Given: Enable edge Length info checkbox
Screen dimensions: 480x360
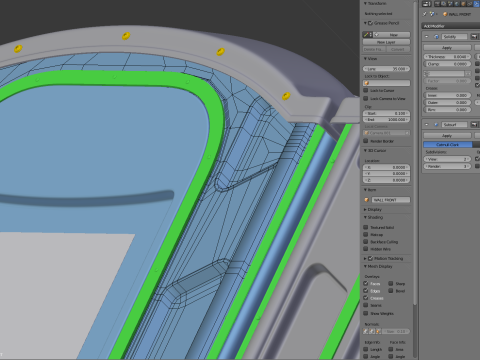Looking at the screenshot, I should click(x=366, y=349).
